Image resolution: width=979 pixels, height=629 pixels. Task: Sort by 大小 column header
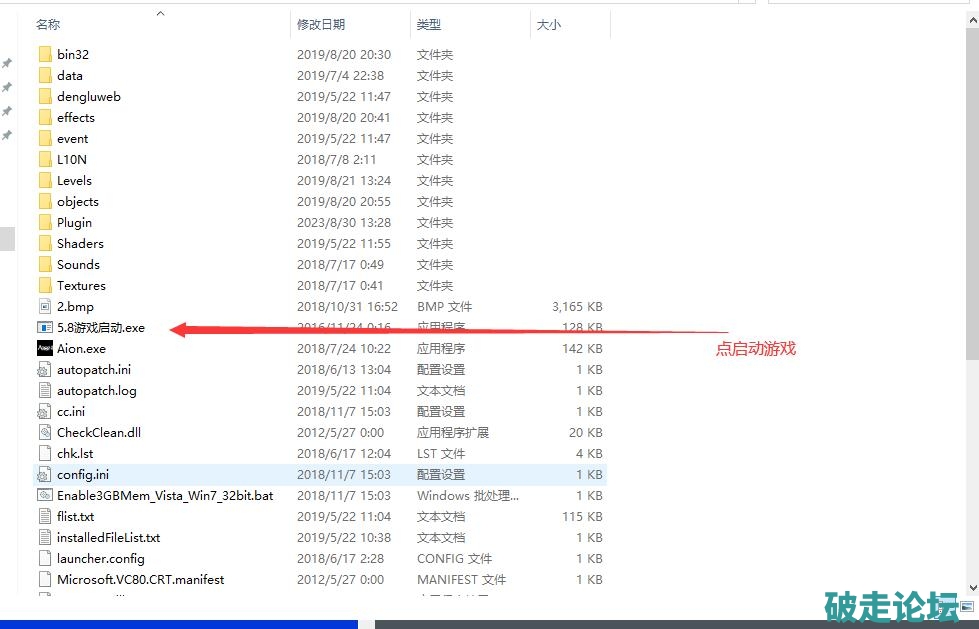549,24
